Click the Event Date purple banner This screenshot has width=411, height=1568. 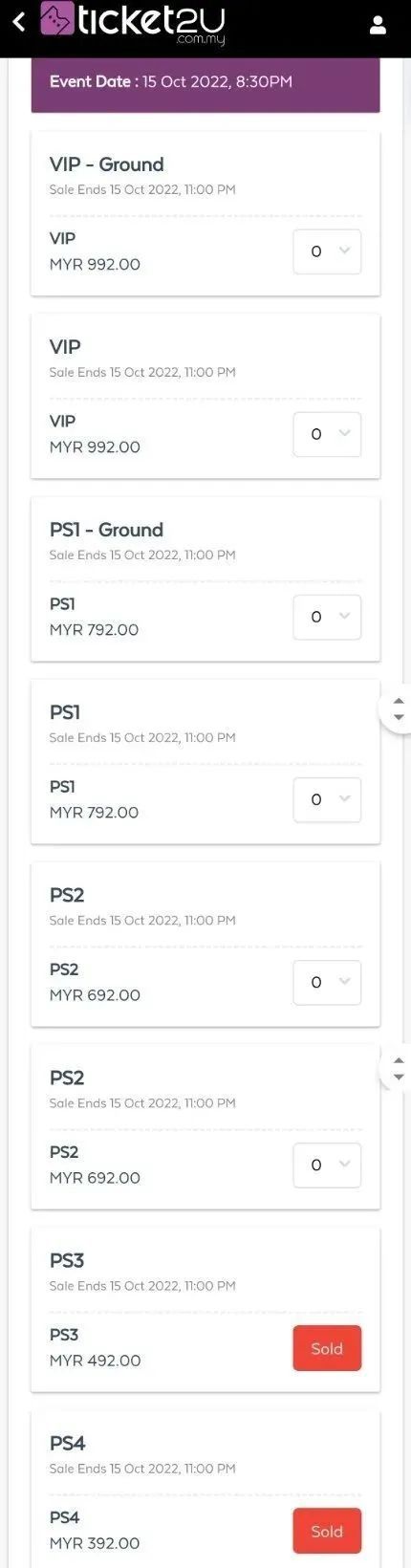(x=205, y=84)
